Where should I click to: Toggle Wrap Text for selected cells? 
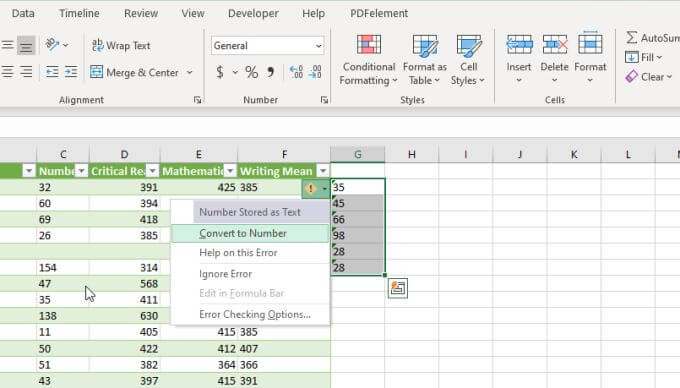(x=121, y=46)
